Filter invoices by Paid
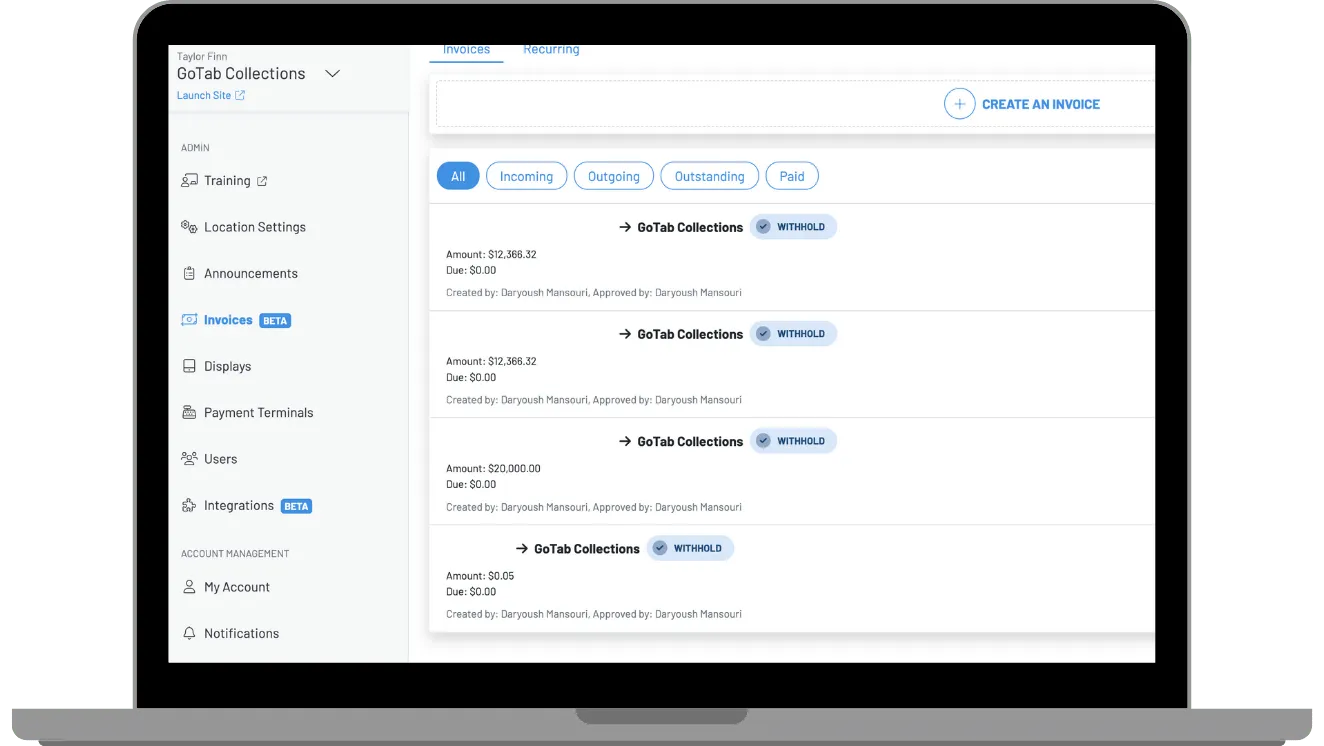 [792, 176]
